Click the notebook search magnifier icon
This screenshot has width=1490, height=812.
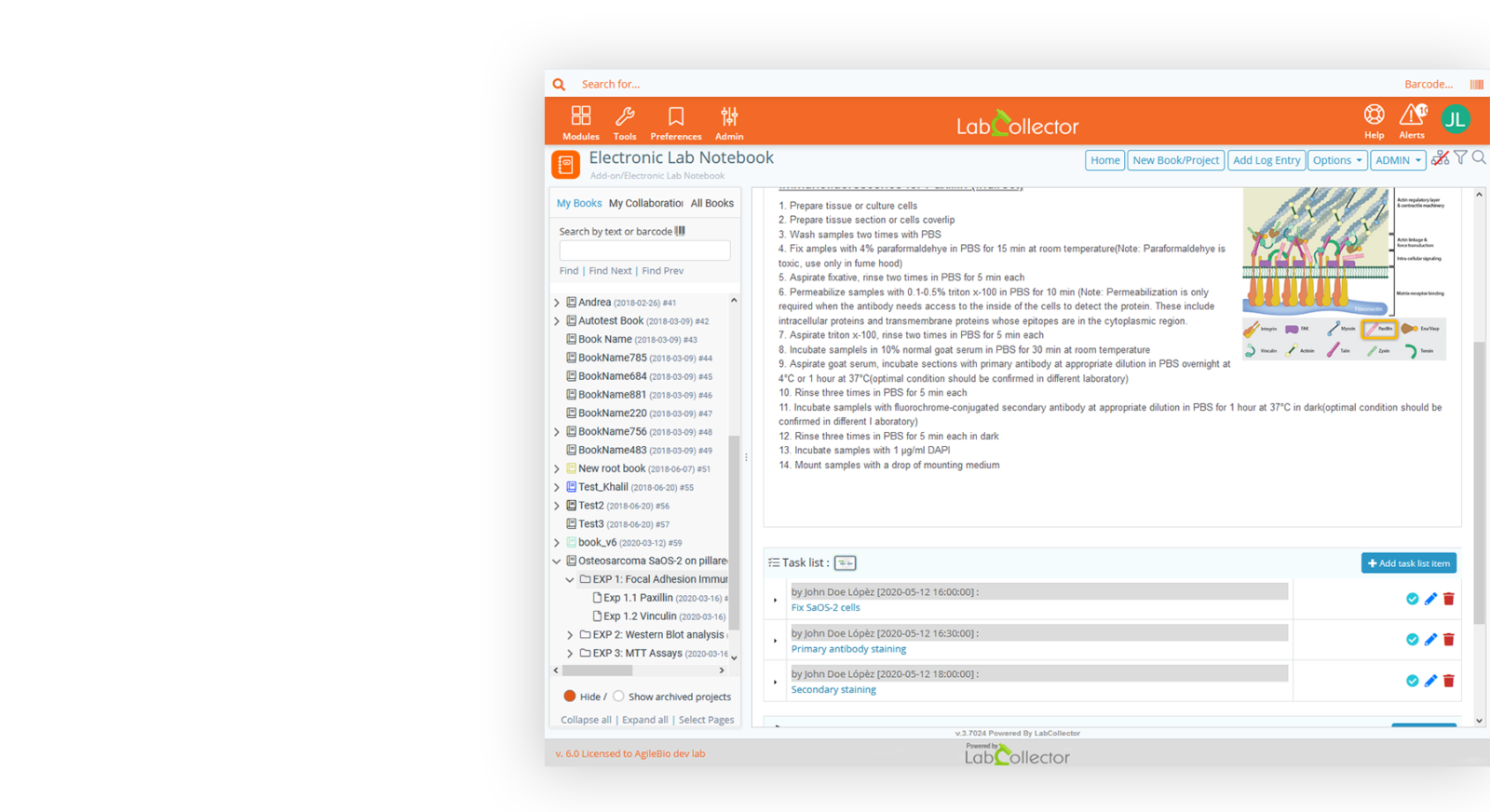click(1479, 157)
